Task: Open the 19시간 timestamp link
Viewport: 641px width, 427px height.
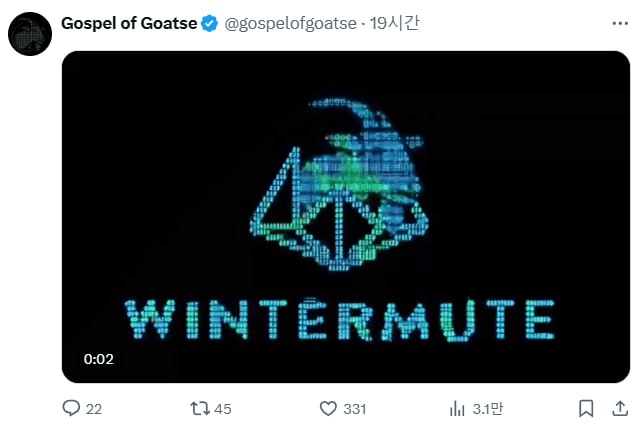Action: 394,23
